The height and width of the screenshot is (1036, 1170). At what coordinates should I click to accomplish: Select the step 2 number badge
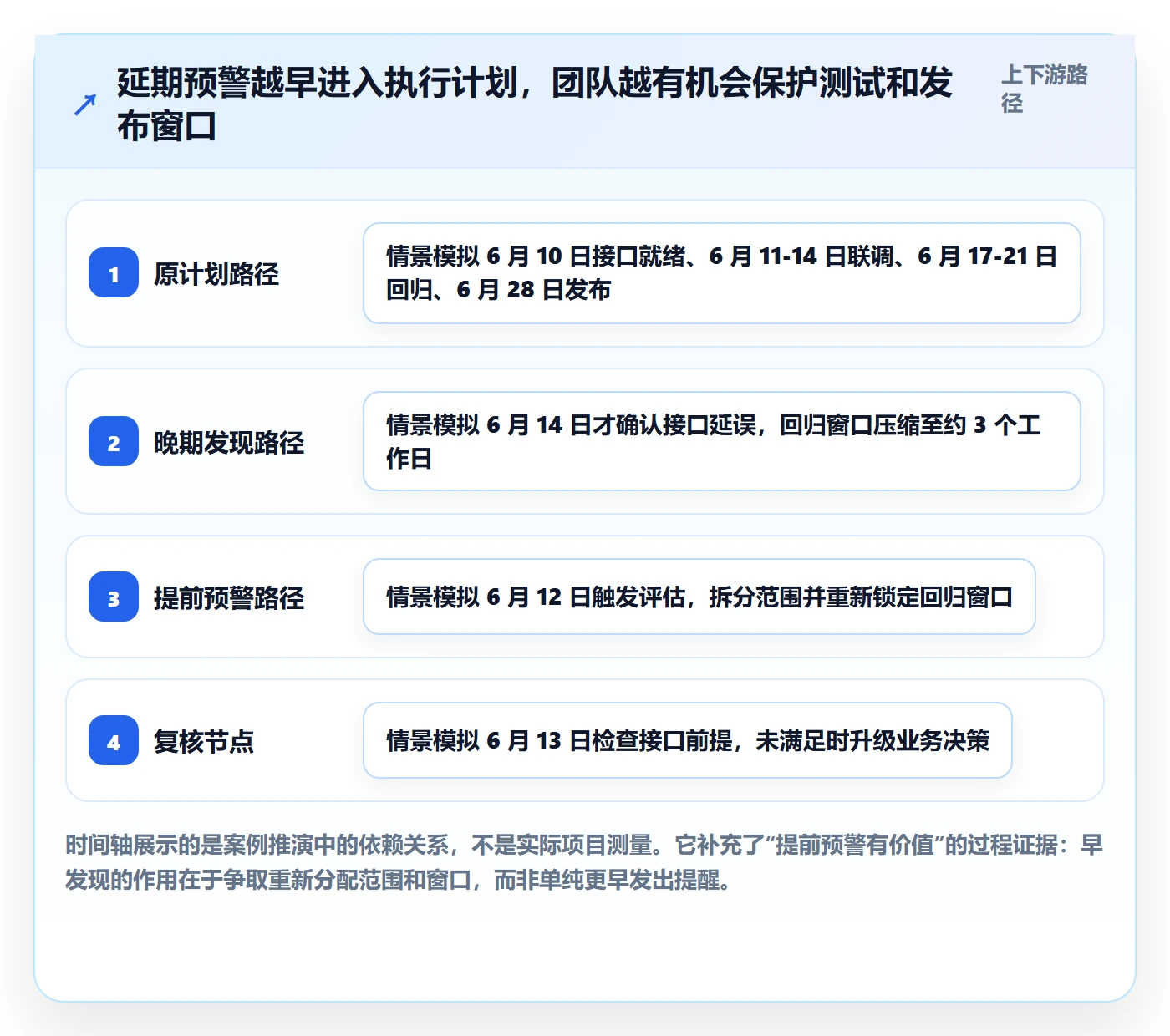(114, 441)
